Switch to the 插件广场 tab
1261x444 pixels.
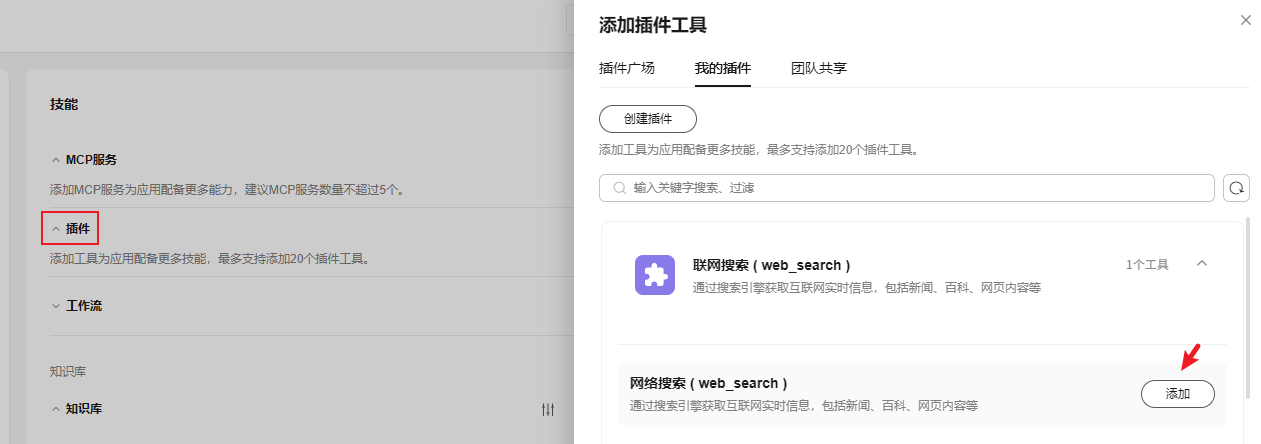point(626,68)
